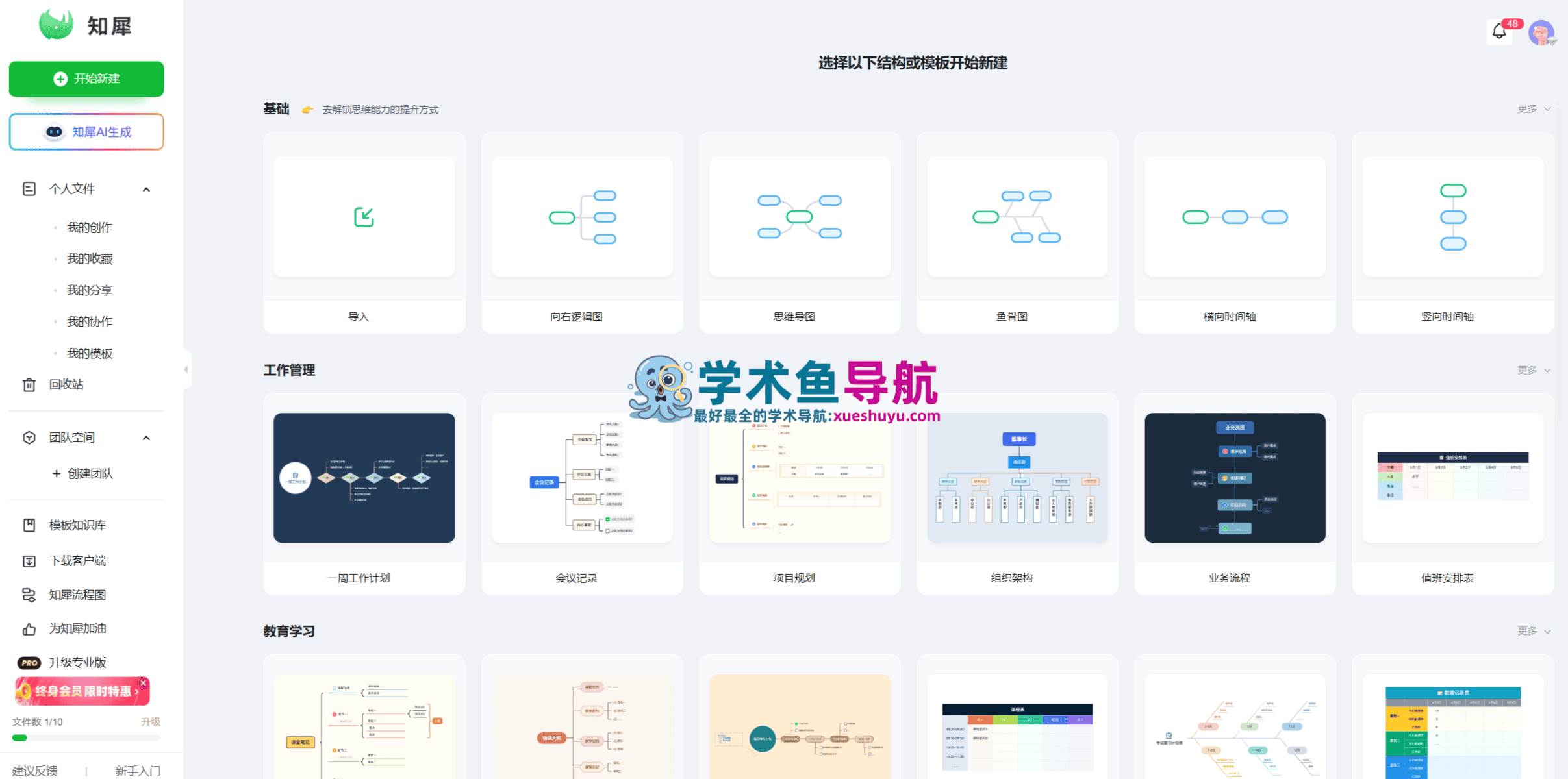Click the 知犀AI生成 button
Screen dimensions: 1568x779
click(x=86, y=132)
